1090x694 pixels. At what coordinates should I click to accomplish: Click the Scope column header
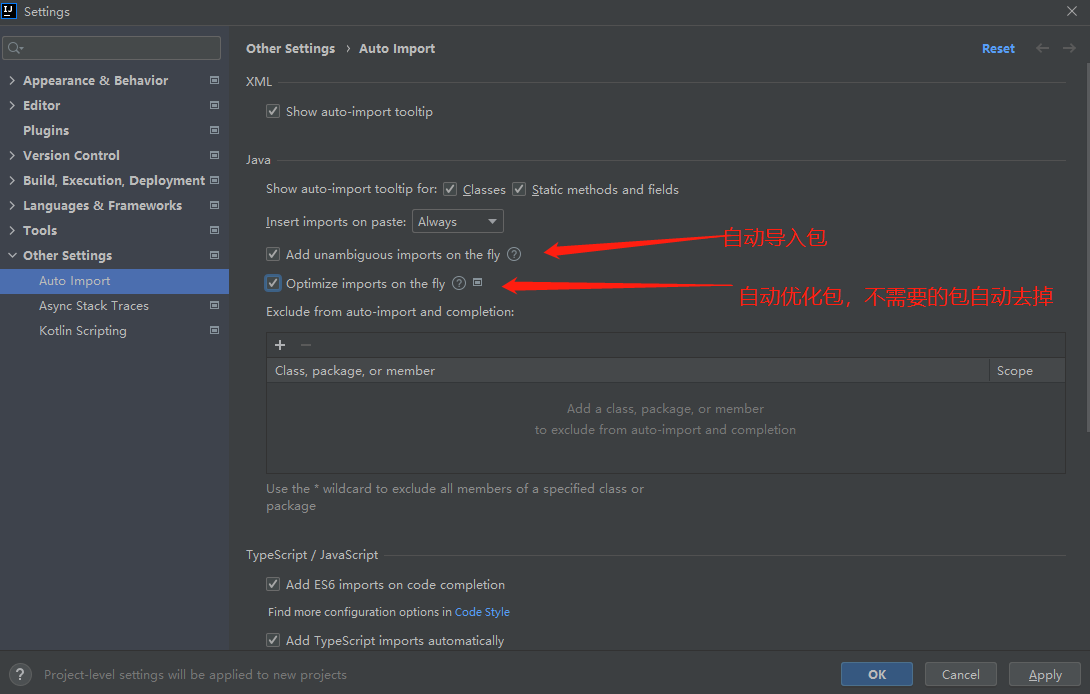coord(1027,371)
